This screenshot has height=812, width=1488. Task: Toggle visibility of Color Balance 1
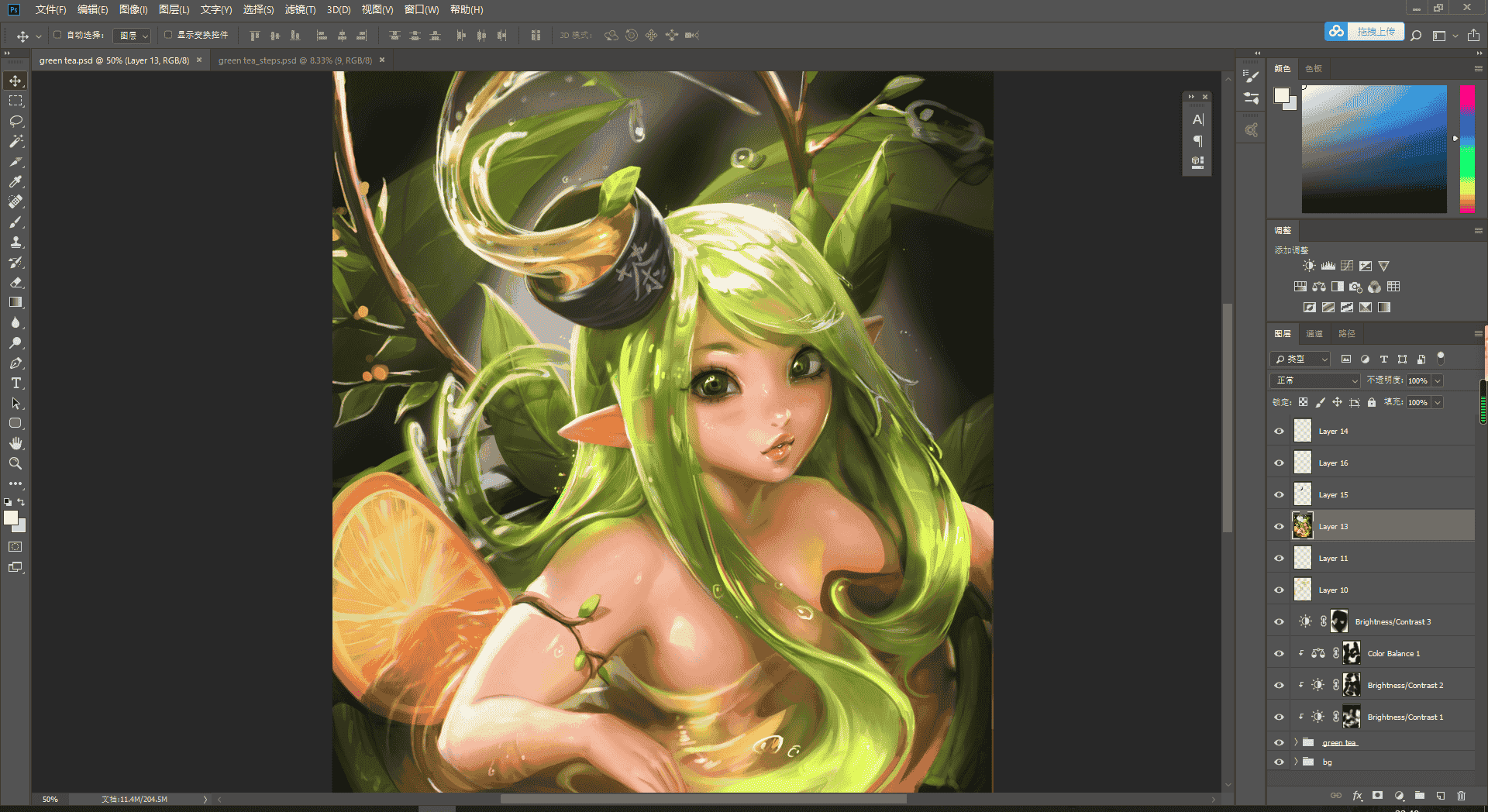pos(1279,654)
